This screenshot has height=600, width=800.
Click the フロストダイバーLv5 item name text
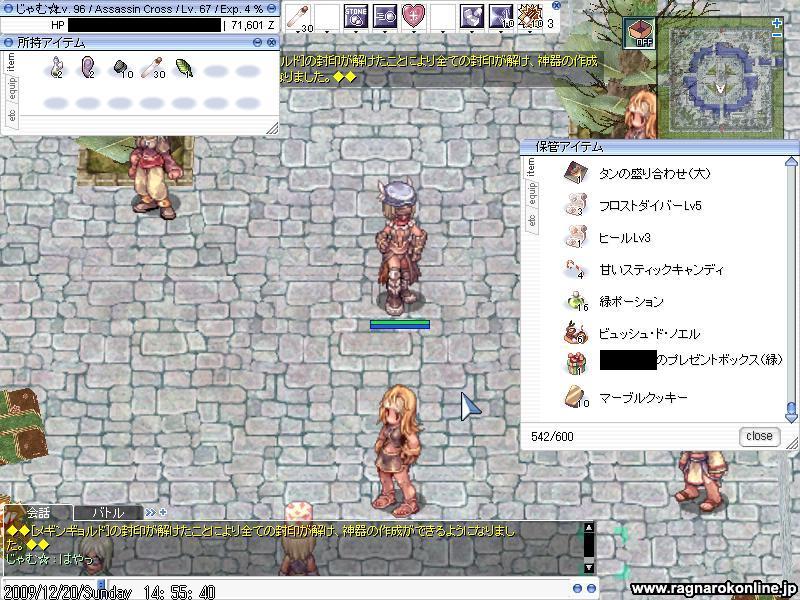click(650, 206)
